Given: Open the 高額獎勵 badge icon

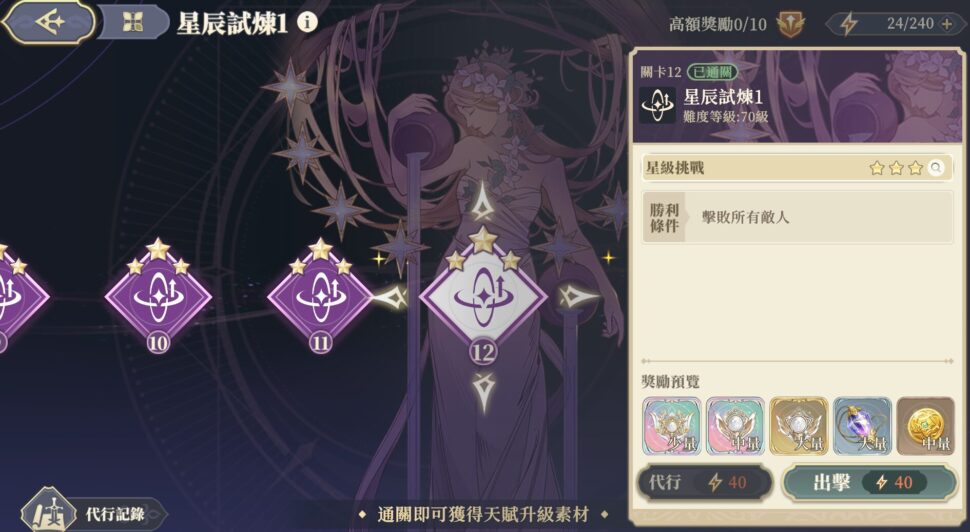Looking at the screenshot, I should point(791,24).
